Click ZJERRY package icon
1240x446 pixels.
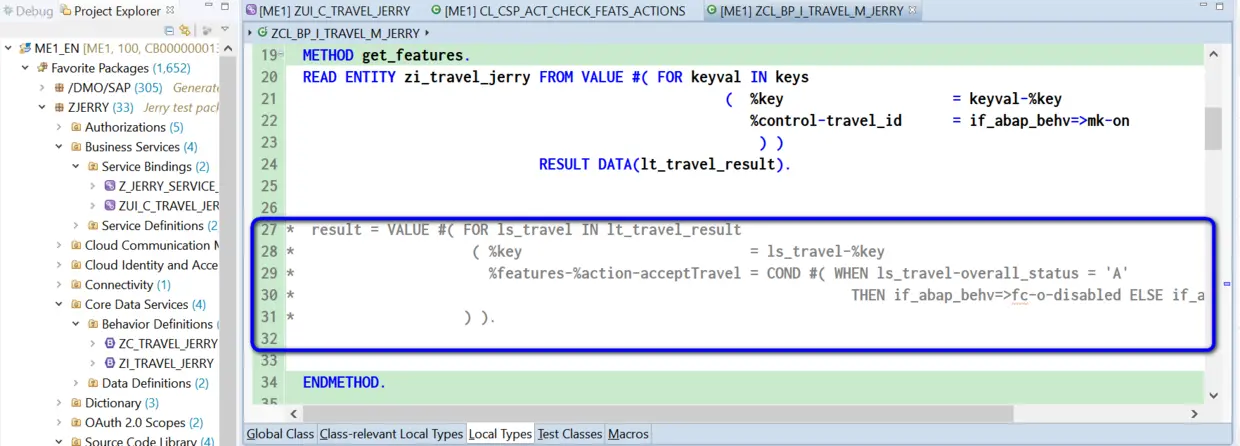coord(59,107)
